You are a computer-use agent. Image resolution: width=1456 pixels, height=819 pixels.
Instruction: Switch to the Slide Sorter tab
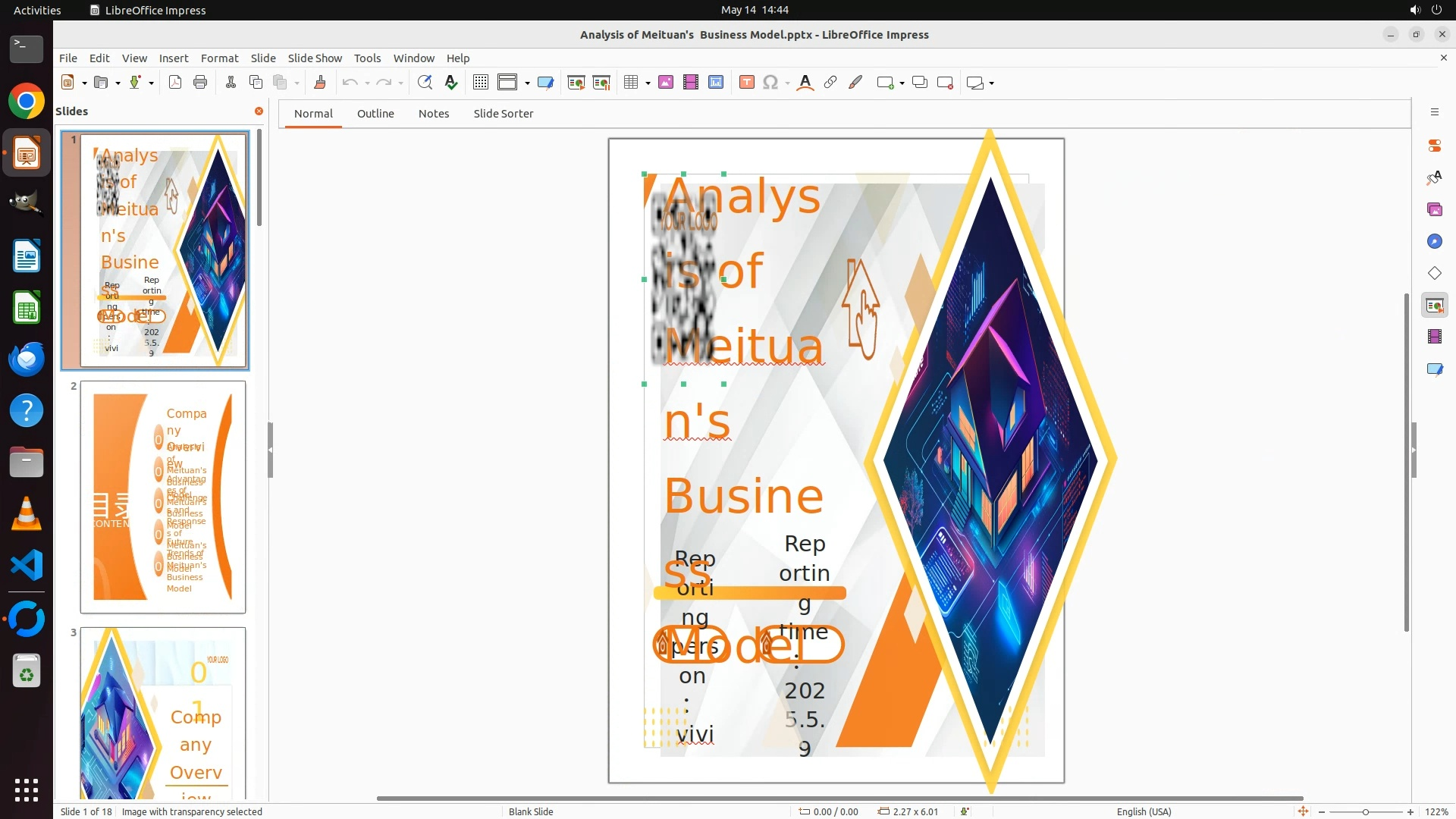503,114
